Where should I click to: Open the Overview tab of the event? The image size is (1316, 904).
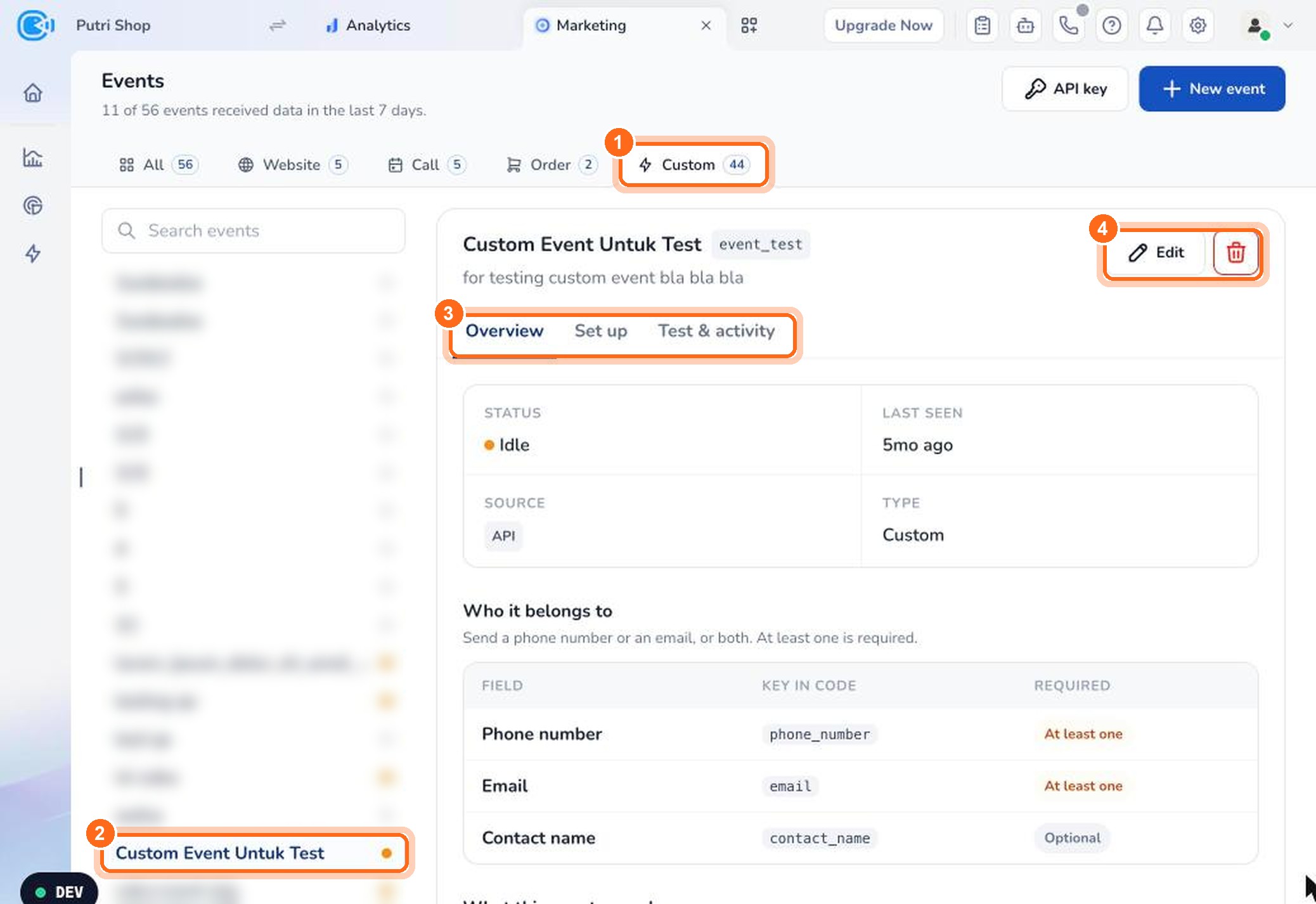click(505, 331)
